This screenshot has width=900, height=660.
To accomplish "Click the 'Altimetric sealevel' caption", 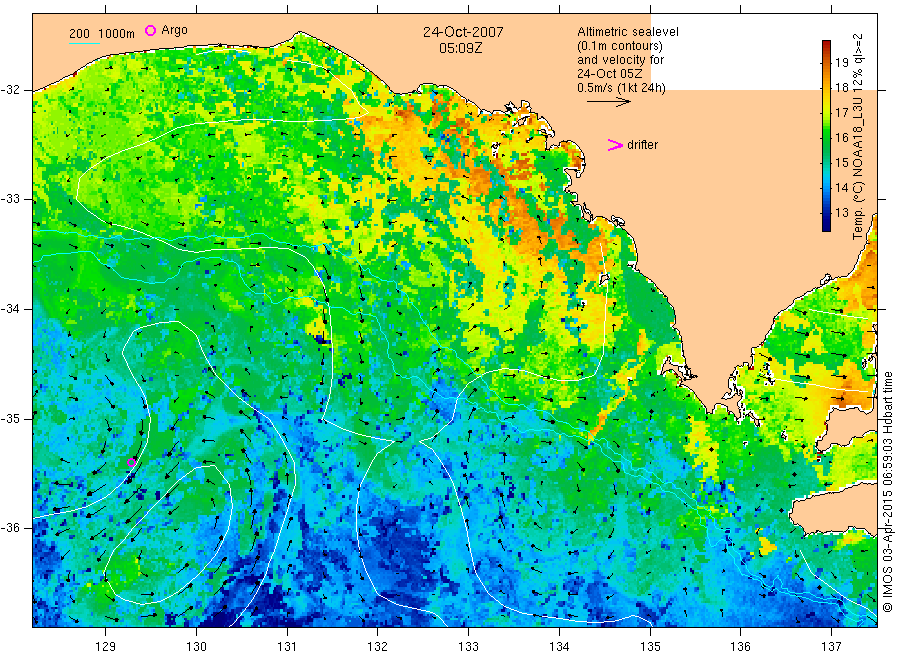I will pyautogui.click(x=627, y=32).
